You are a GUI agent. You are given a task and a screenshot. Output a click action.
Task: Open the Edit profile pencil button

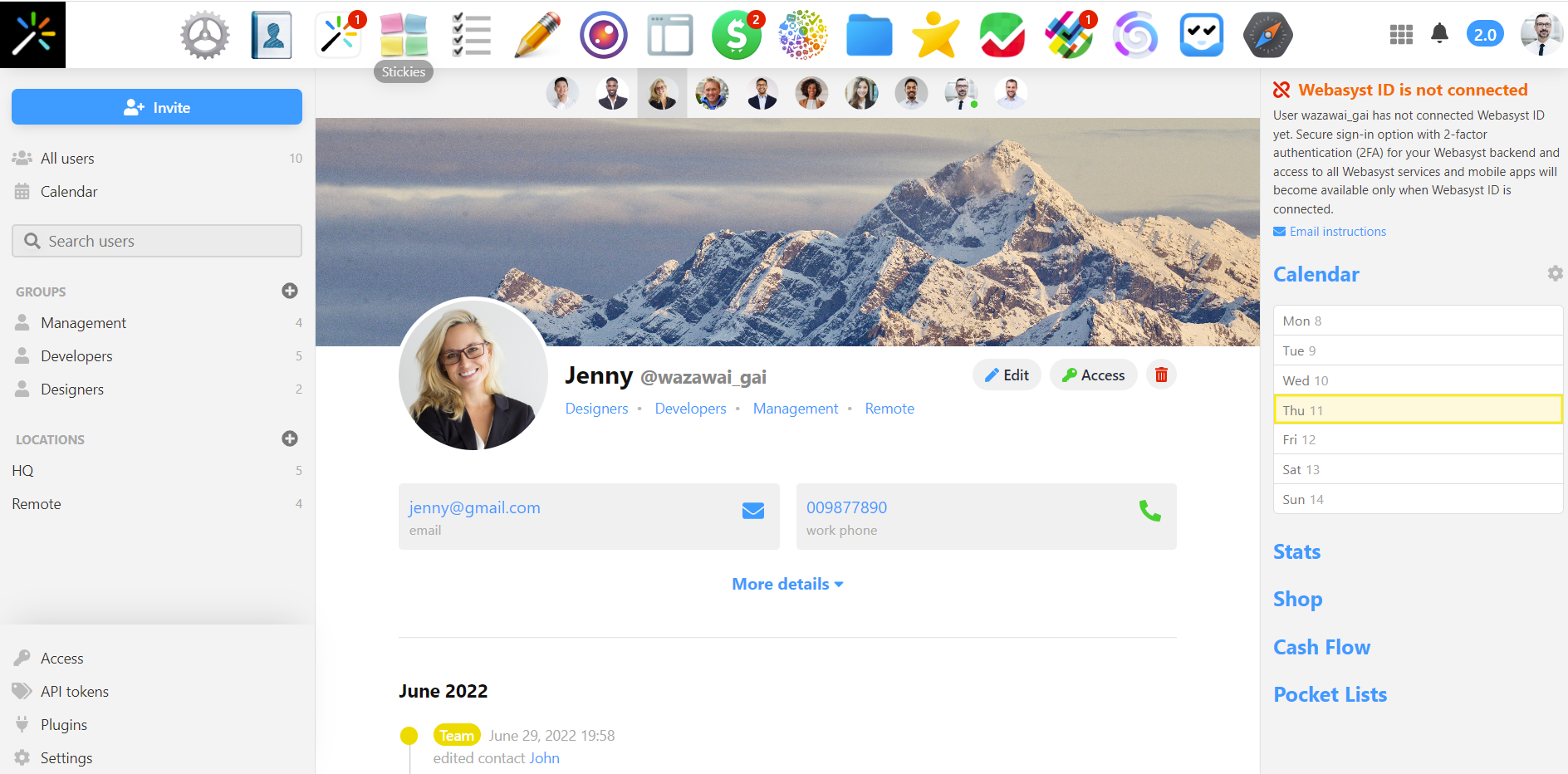tap(1007, 375)
